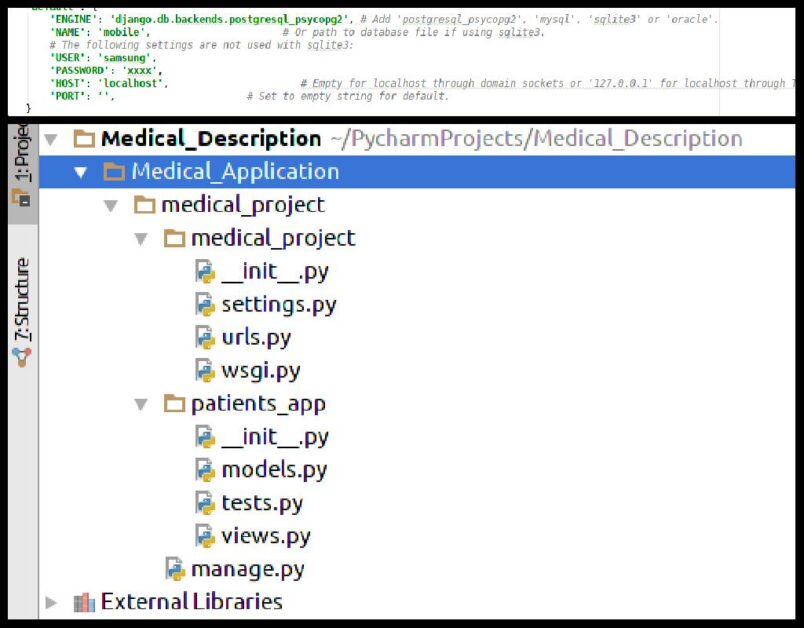804x628 pixels.
Task: Expand the External Libraries node
Action: pyautogui.click(x=52, y=602)
